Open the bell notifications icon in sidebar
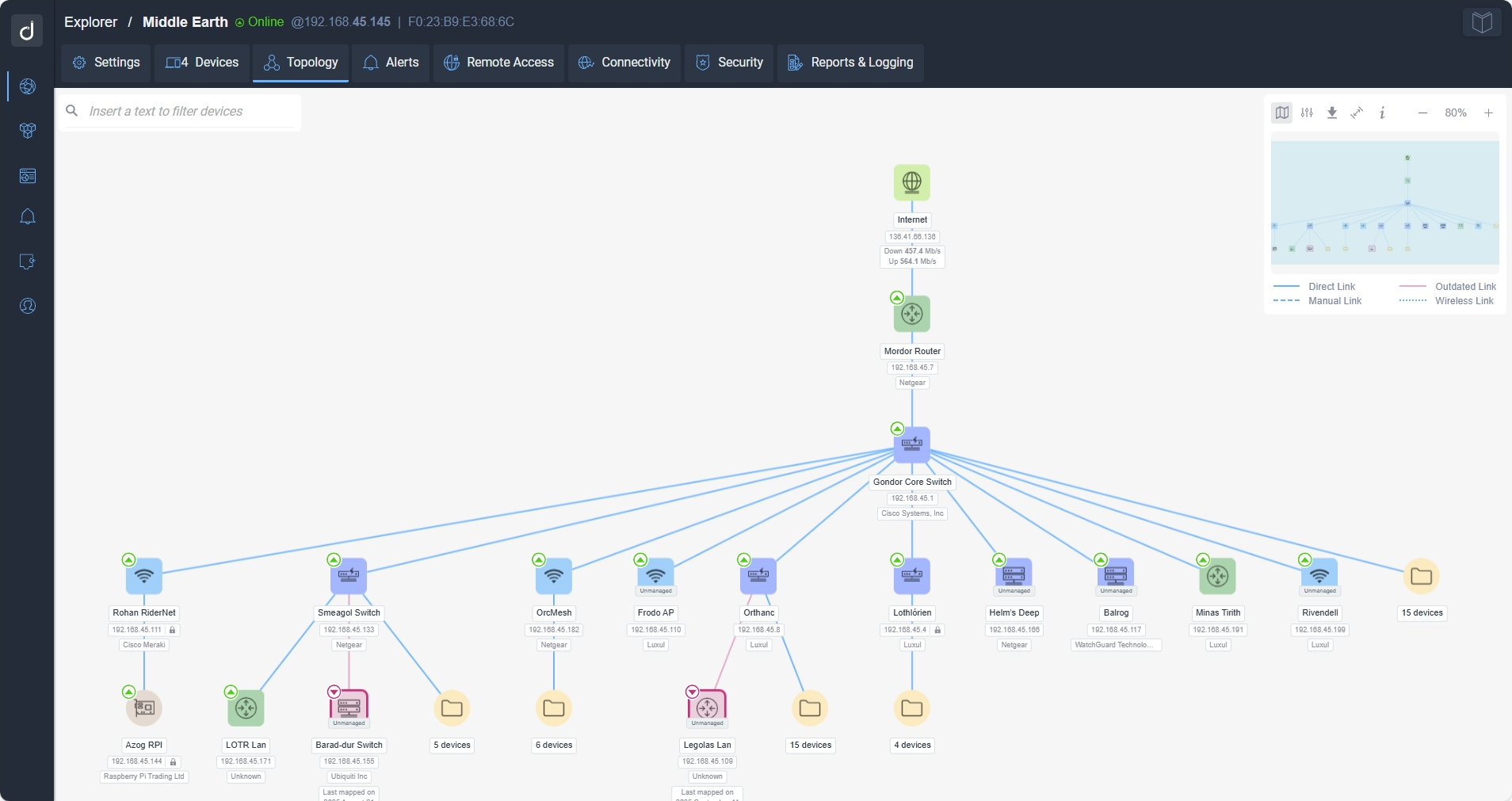Screen dimensions: 1512x801 27,217
